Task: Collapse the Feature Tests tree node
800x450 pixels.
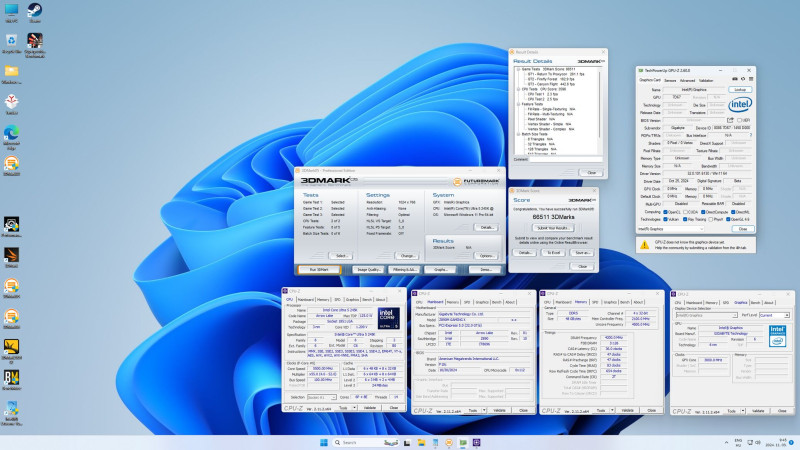Action: [518, 104]
